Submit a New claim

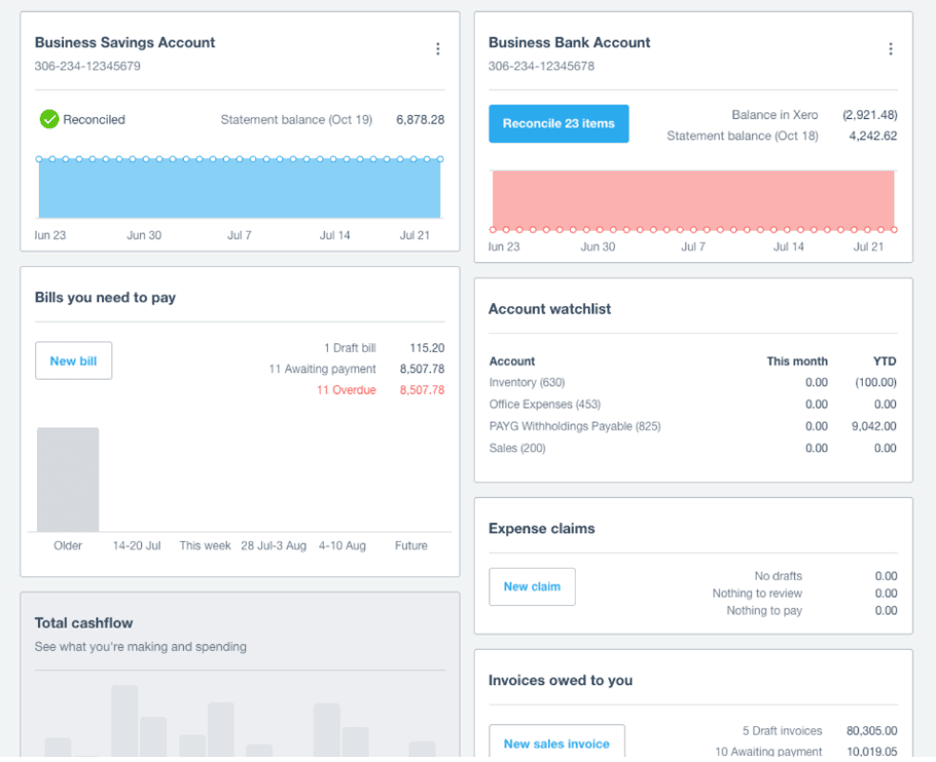pyautogui.click(x=532, y=587)
